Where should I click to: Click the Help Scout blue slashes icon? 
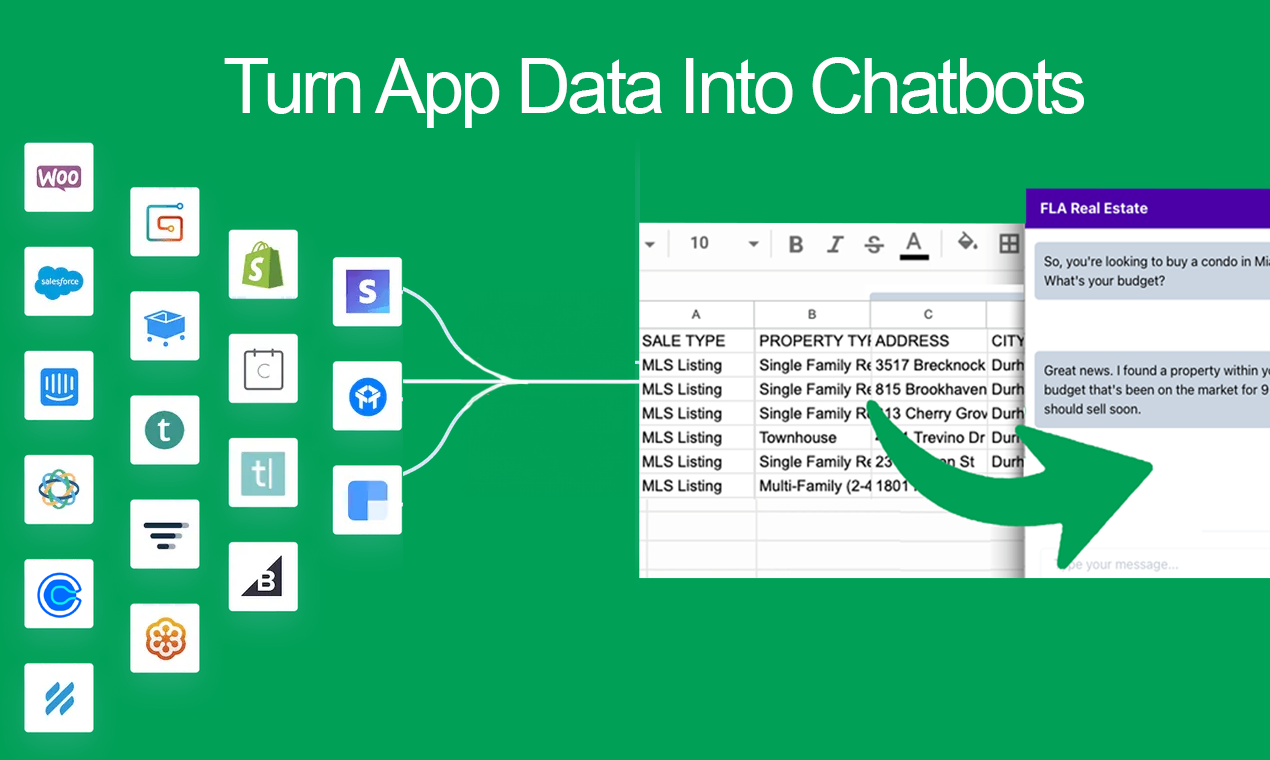(59, 697)
